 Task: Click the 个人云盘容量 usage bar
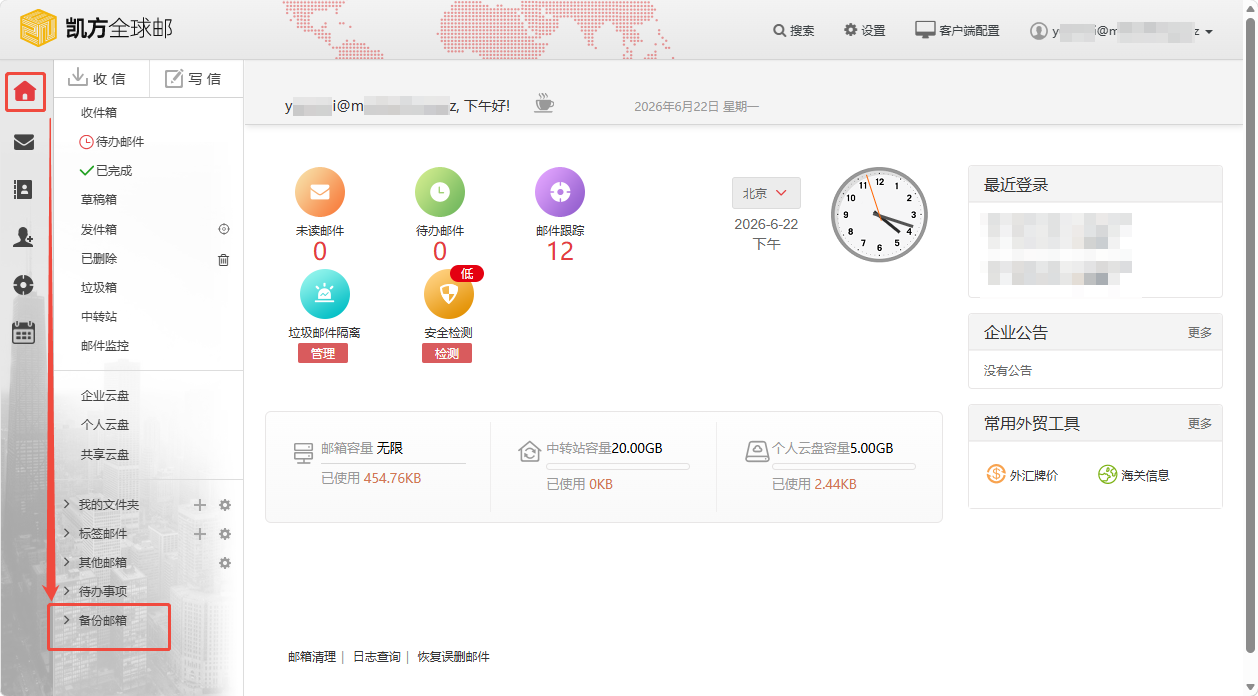pos(844,467)
